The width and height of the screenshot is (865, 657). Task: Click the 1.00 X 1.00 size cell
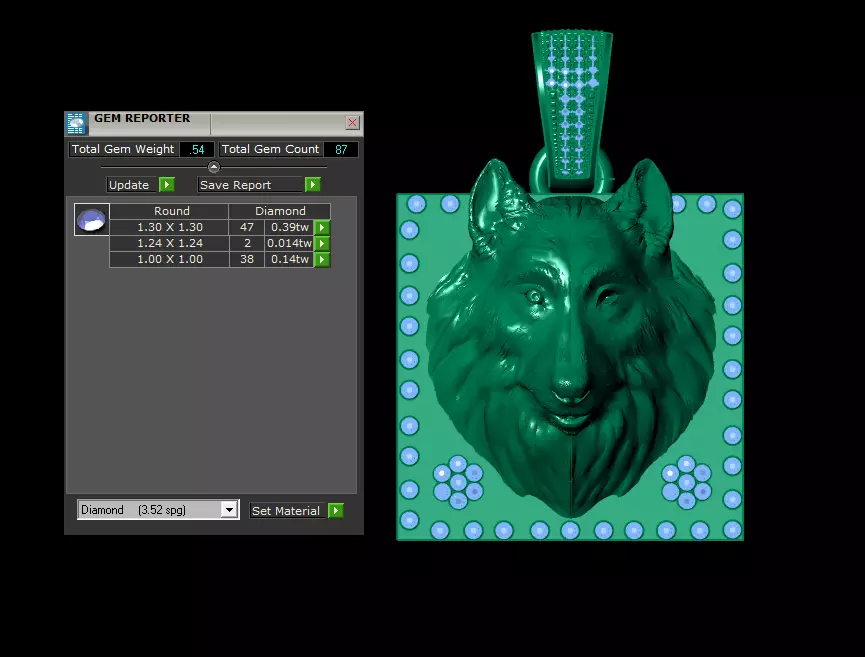pos(170,259)
